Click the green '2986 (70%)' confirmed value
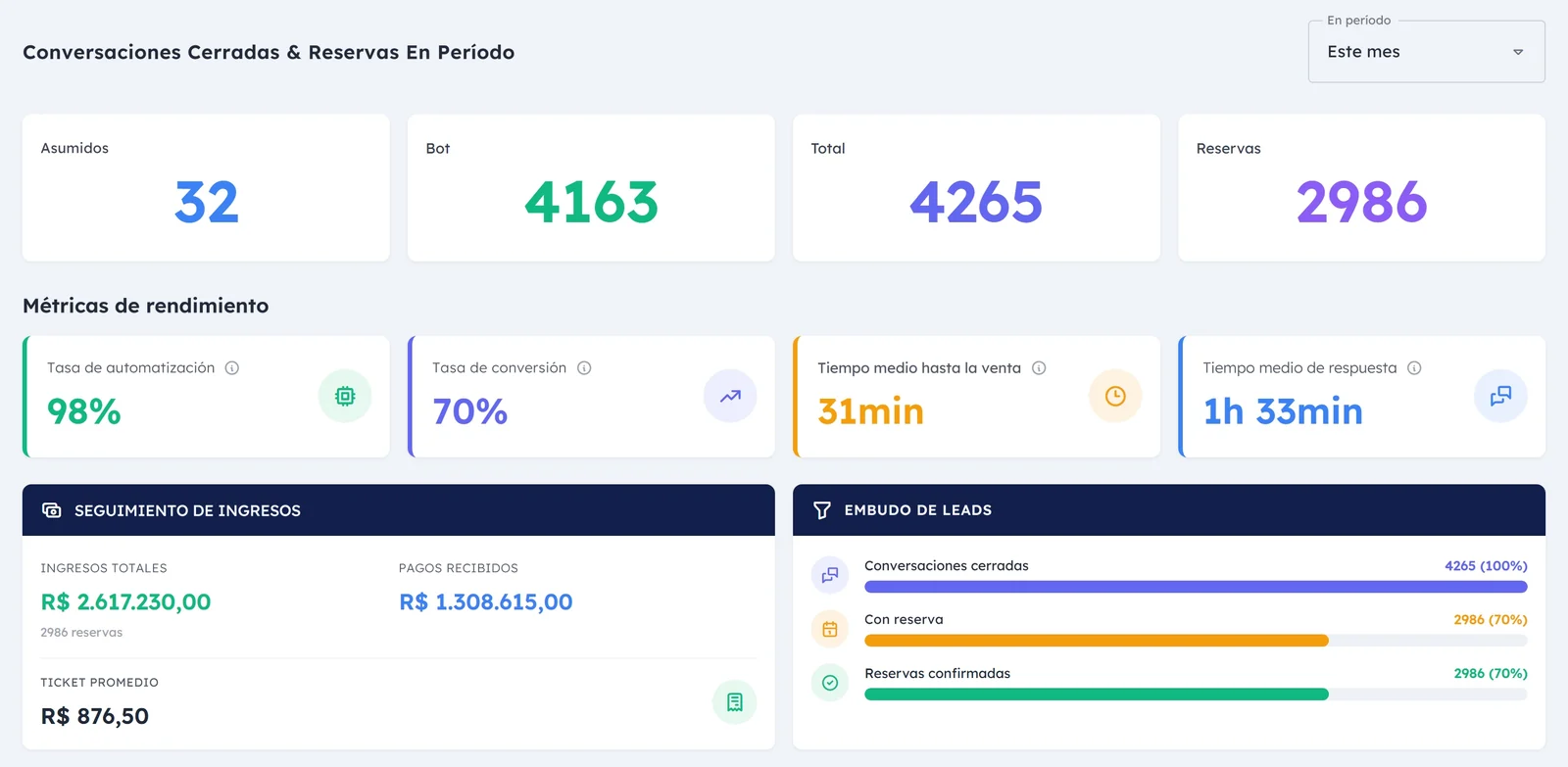The image size is (1568, 767). (x=1491, y=674)
